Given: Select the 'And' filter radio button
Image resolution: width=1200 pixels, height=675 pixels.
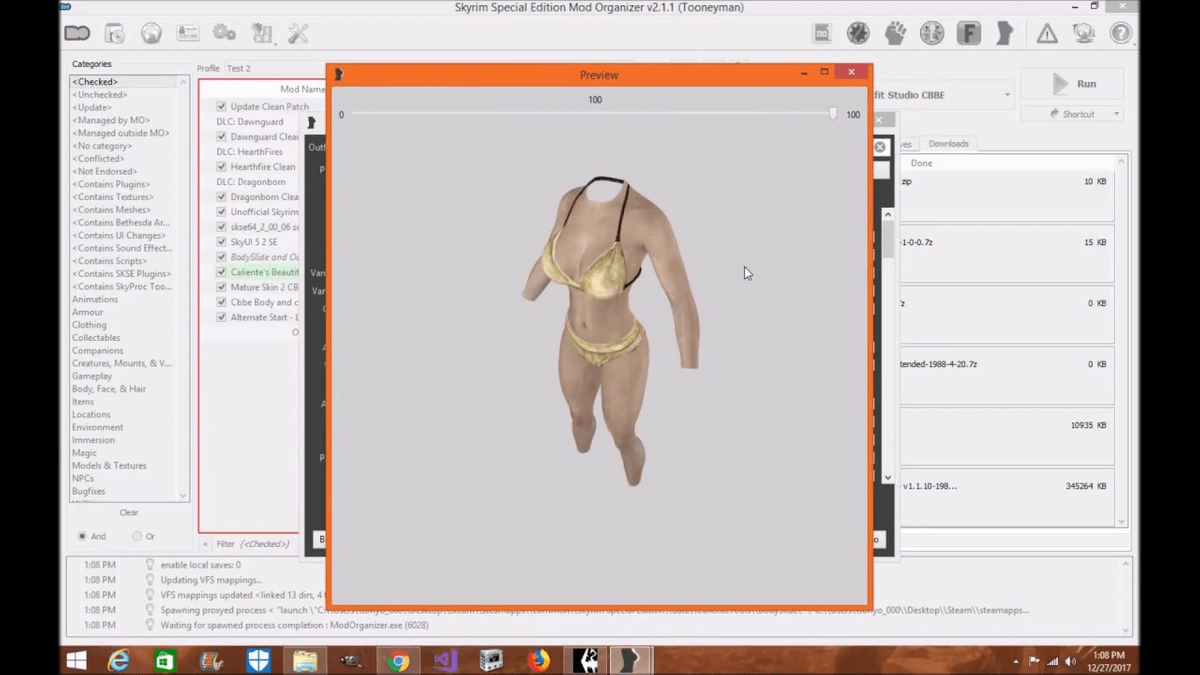Looking at the screenshot, I should pos(82,537).
